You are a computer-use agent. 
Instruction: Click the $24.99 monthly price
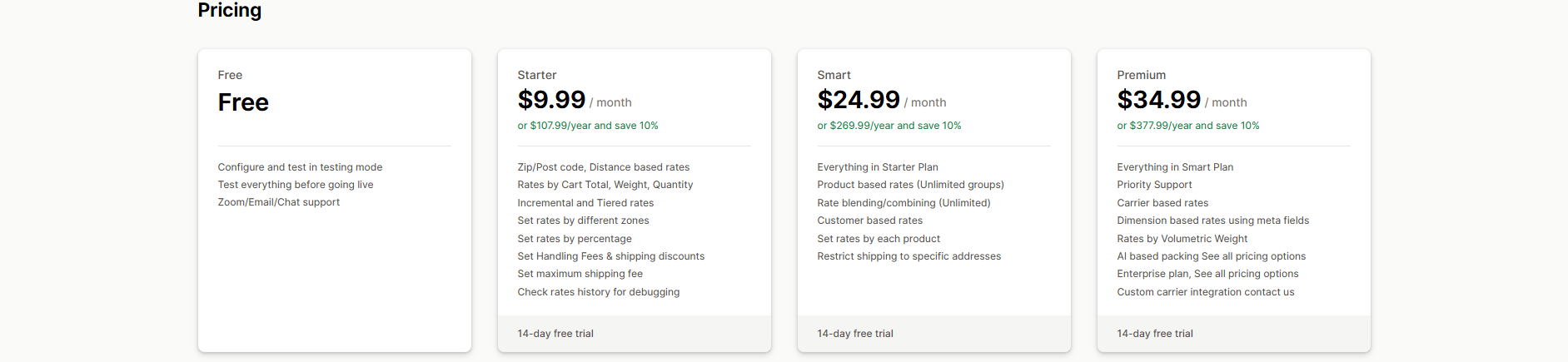[x=859, y=100]
